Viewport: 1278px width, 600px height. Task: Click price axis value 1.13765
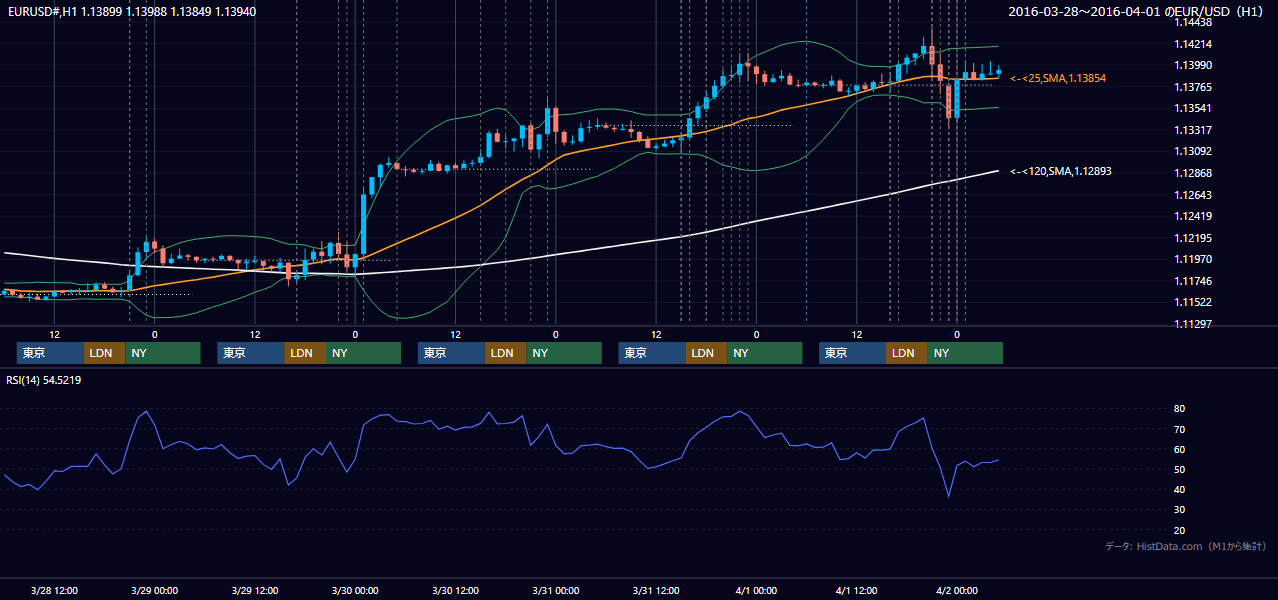1192,87
